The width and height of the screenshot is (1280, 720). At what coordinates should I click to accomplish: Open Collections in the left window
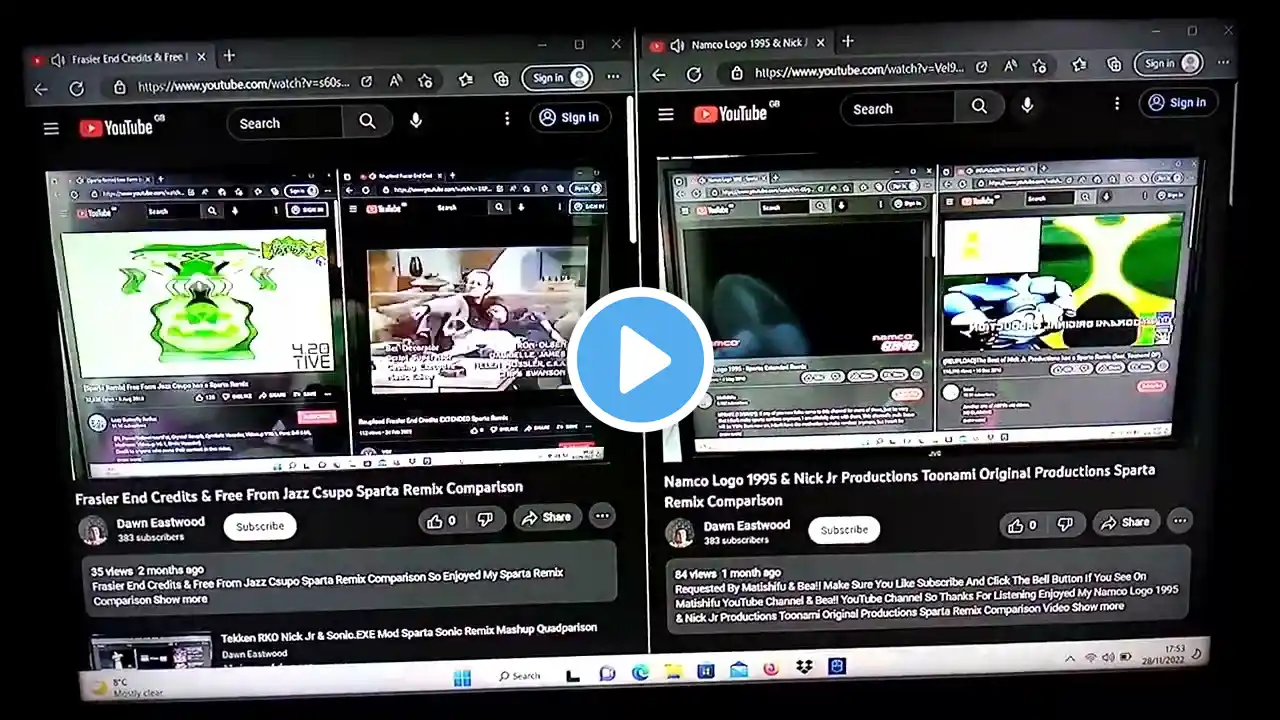tap(502, 79)
